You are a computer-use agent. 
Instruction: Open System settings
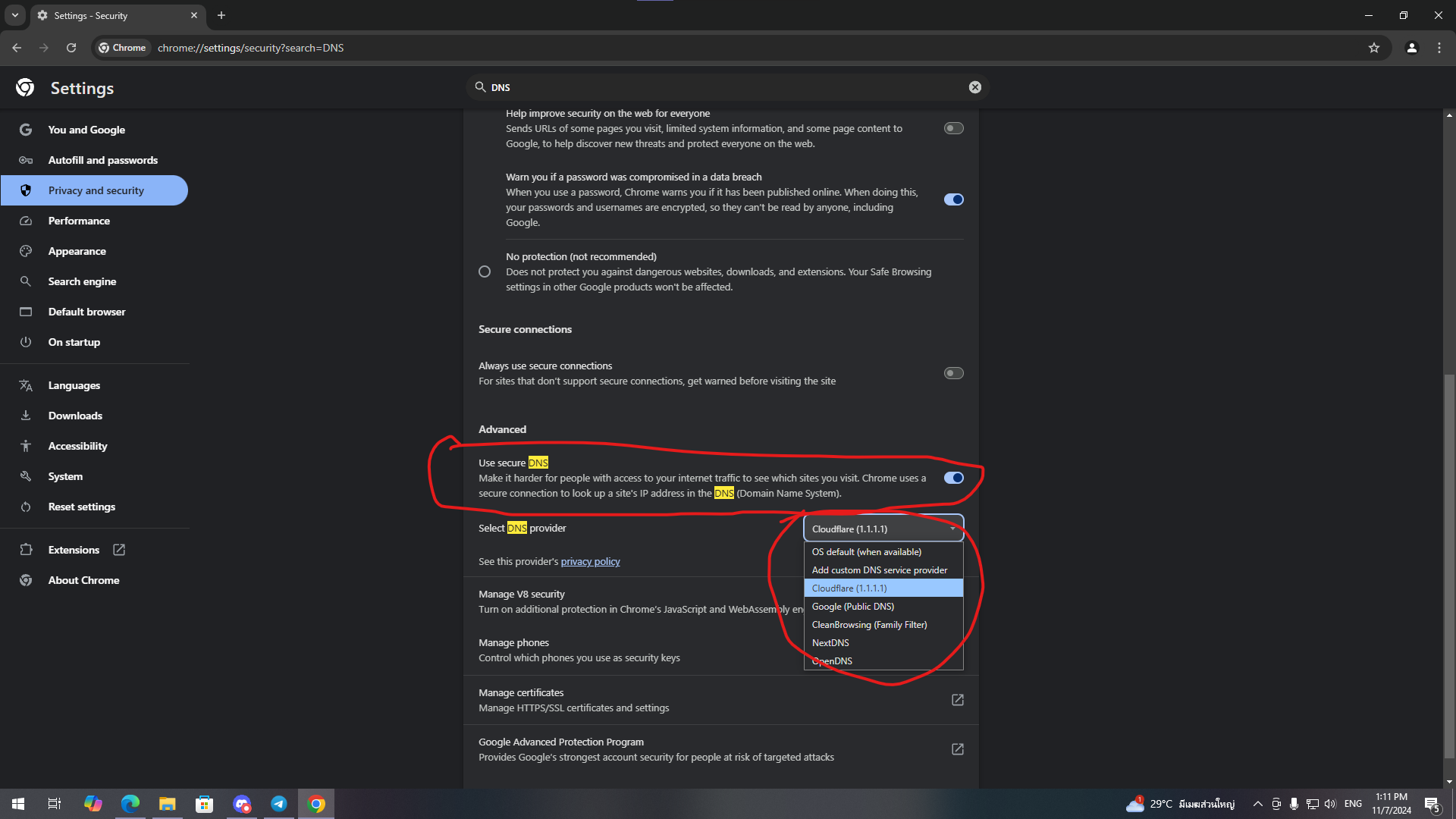tap(95, 476)
